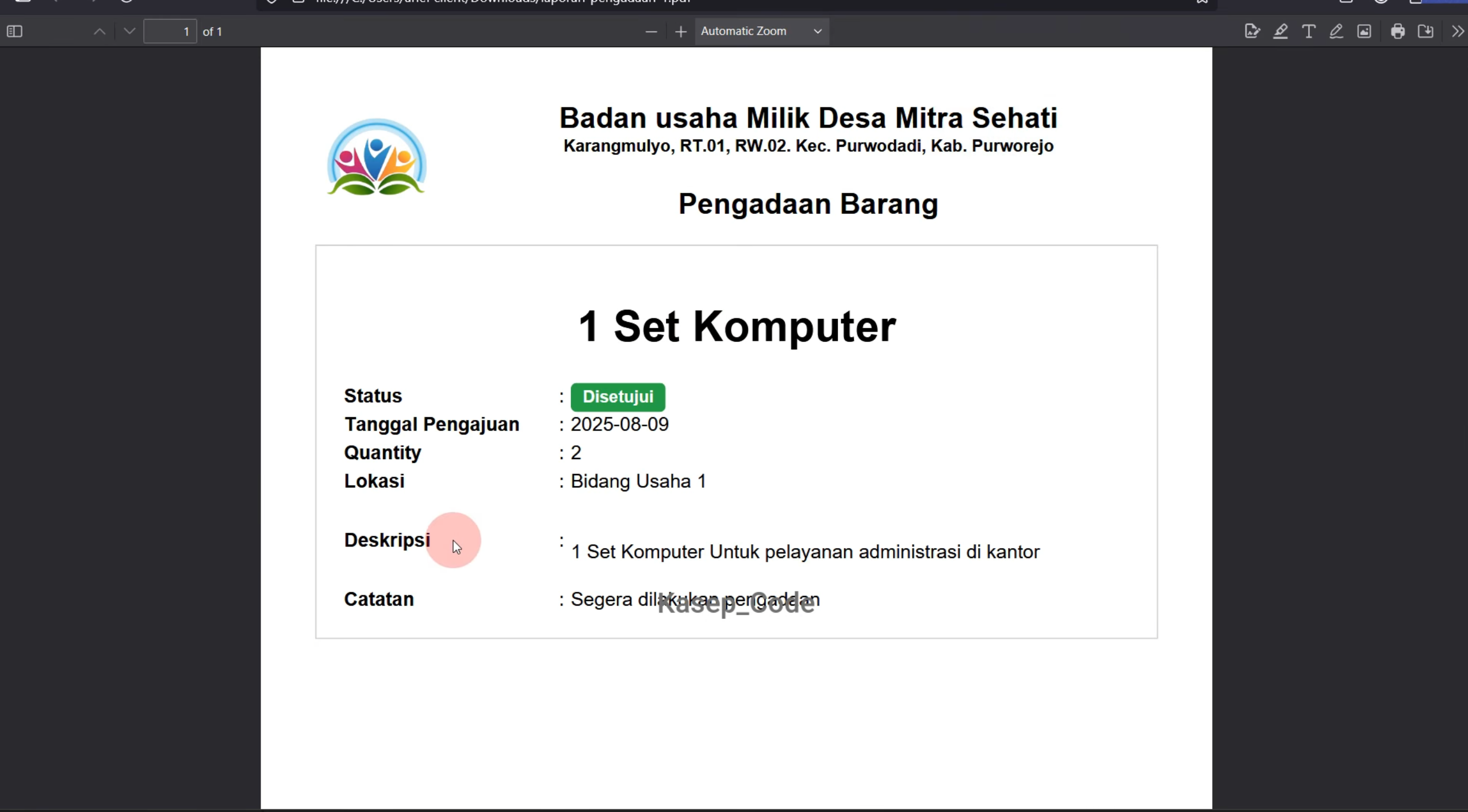Click the BUMDes Mitra Sehati logo
Image resolution: width=1468 pixels, height=812 pixels.
pyautogui.click(x=377, y=157)
